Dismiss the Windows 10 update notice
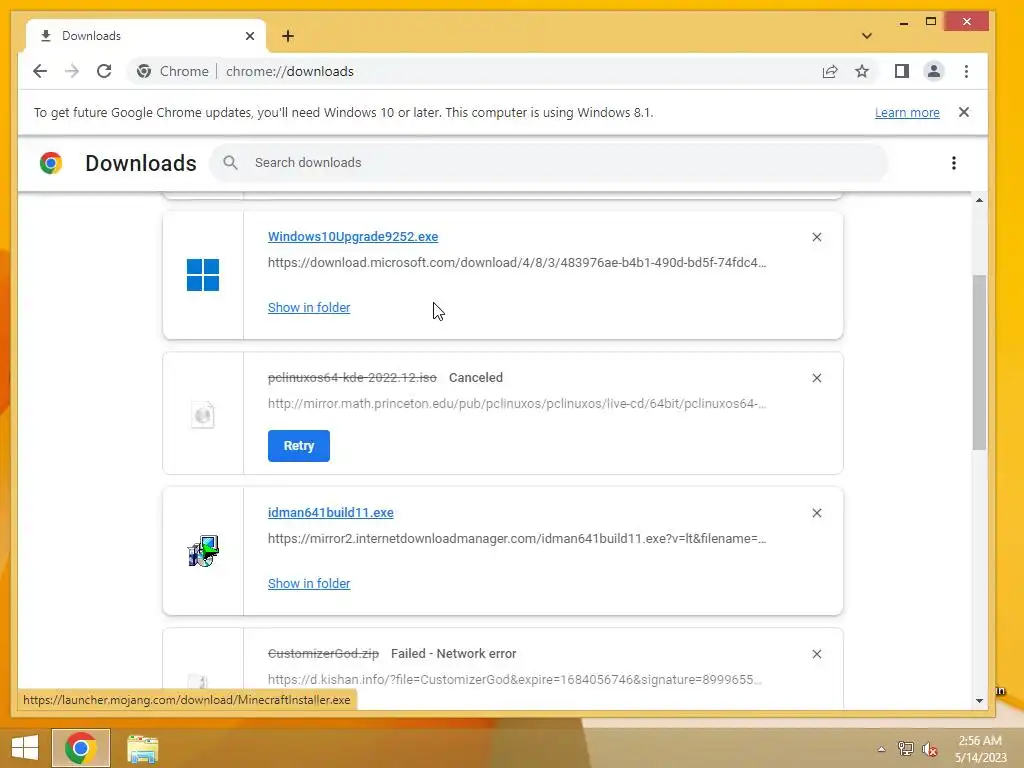This screenshot has width=1024, height=768. [964, 112]
